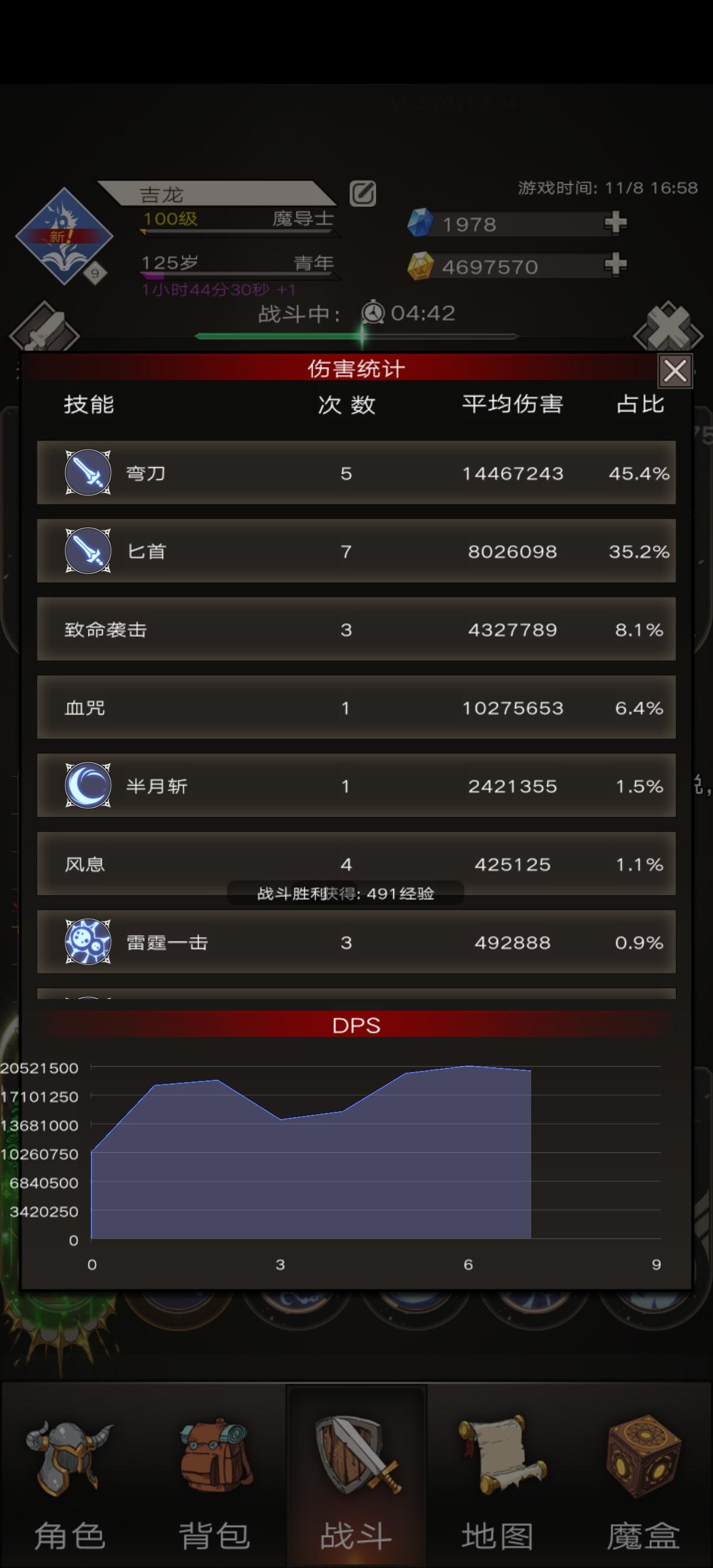
Task: Select the 半月斩 crescent skill icon
Action: pos(89,785)
